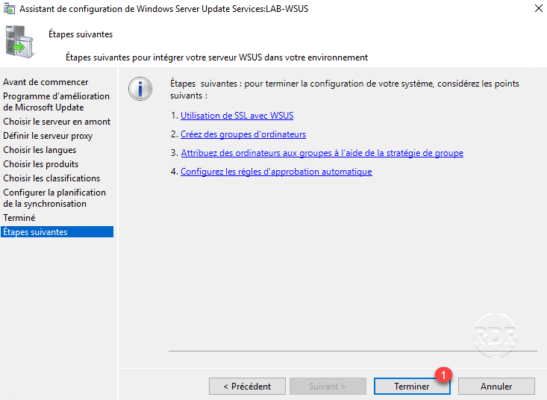The width and height of the screenshot is (547, 400).
Task: Click the Étapes suivantes page heading
Action: [x=81, y=34]
